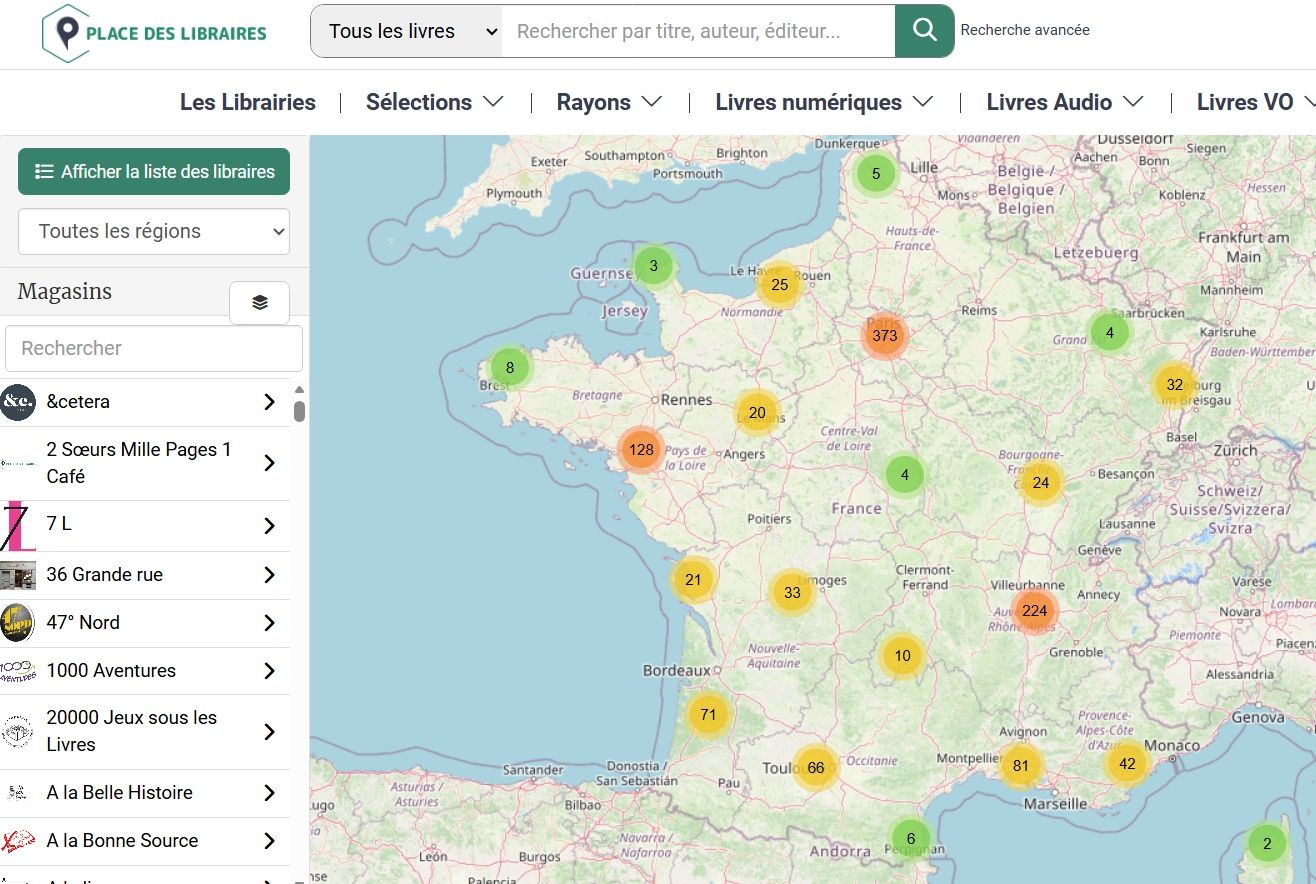
Task: Expand the Livres numériques menu
Action: (x=823, y=102)
